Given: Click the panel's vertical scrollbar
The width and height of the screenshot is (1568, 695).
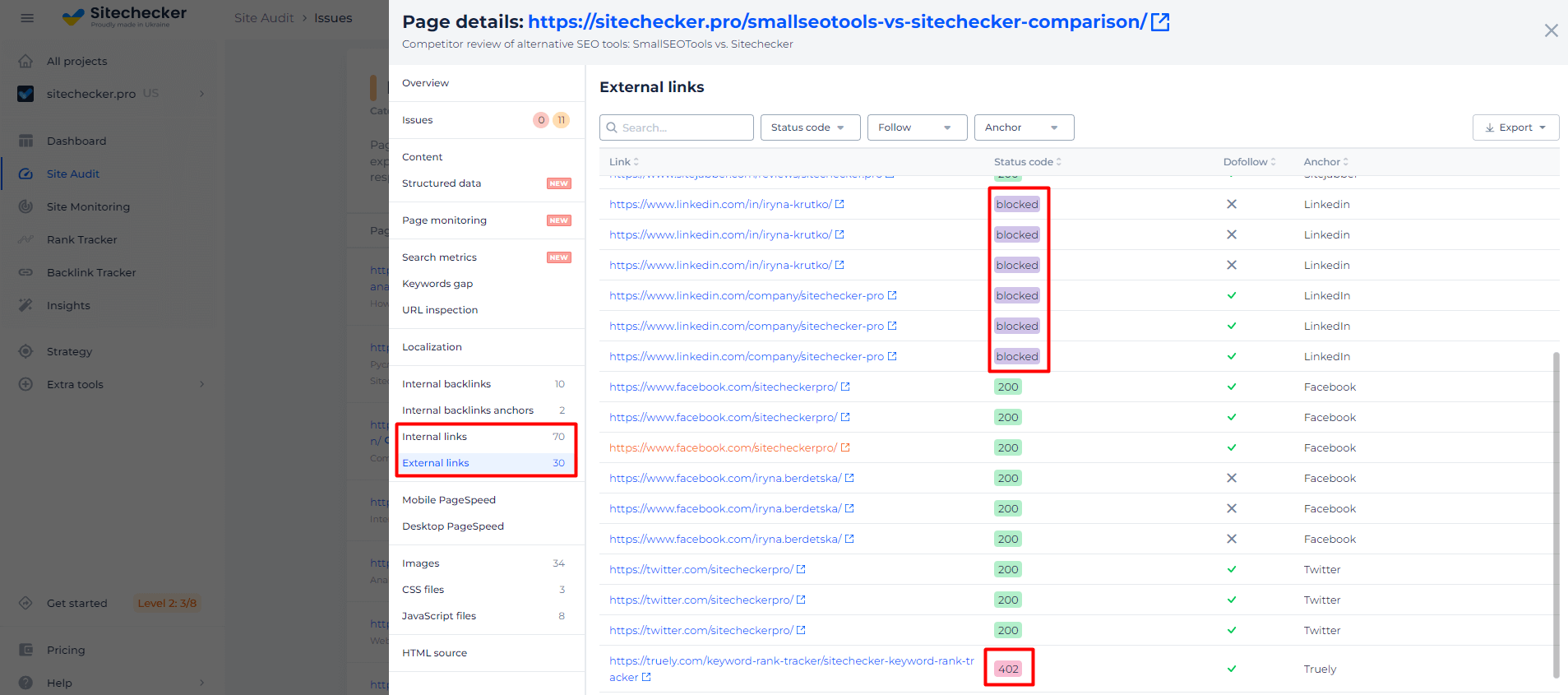Looking at the screenshot, I should [x=1556, y=515].
